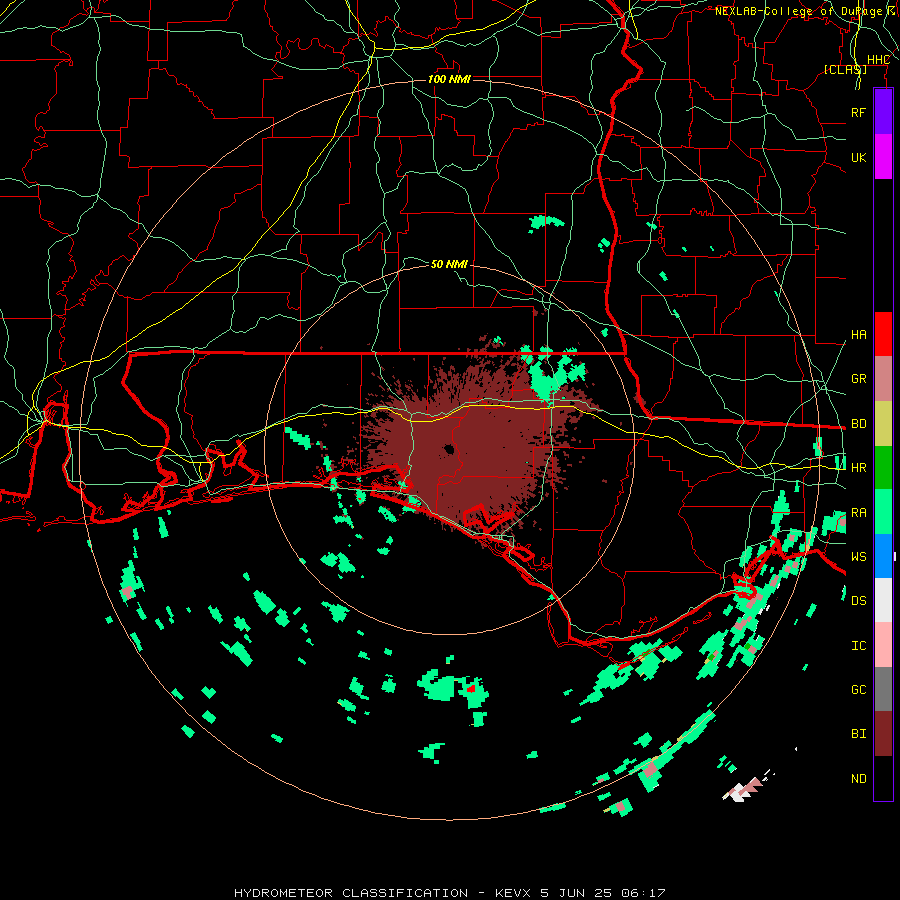Click the HR legend label
The height and width of the screenshot is (900, 900).
pyautogui.click(x=858, y=468)
